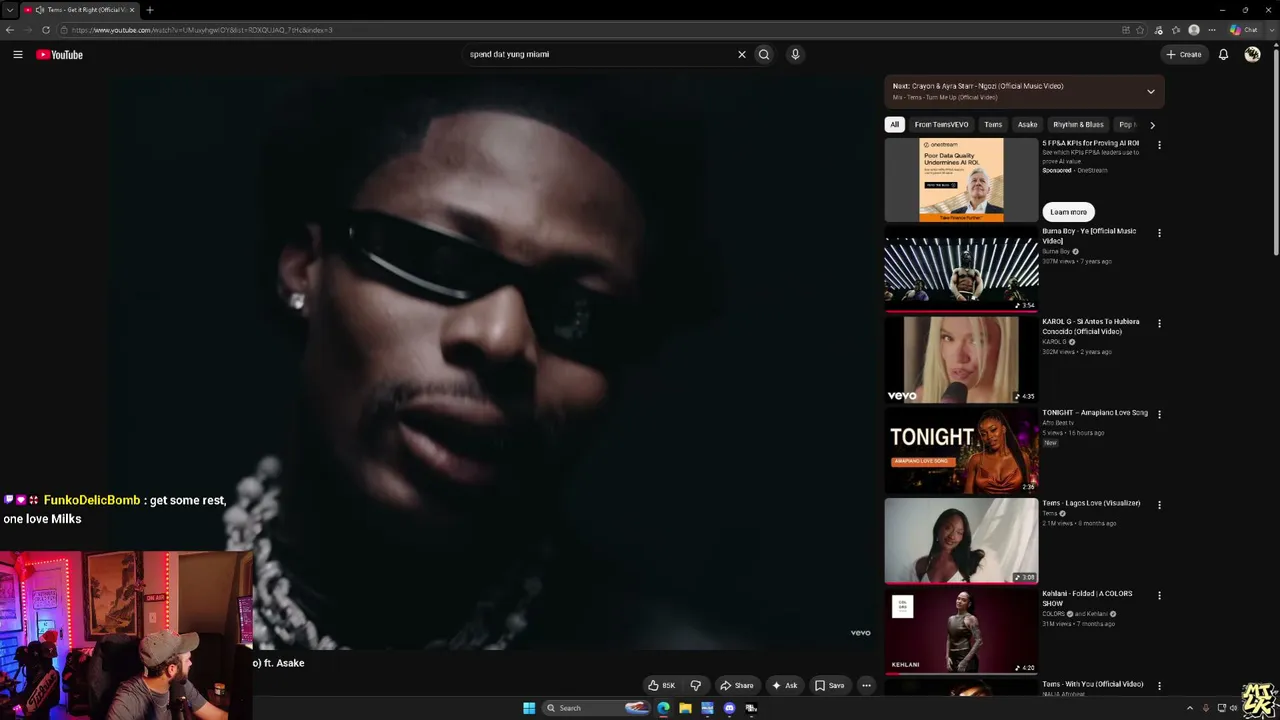Open a new browser tab
The height and width of the screenshot is (720, 1280).
149,10
